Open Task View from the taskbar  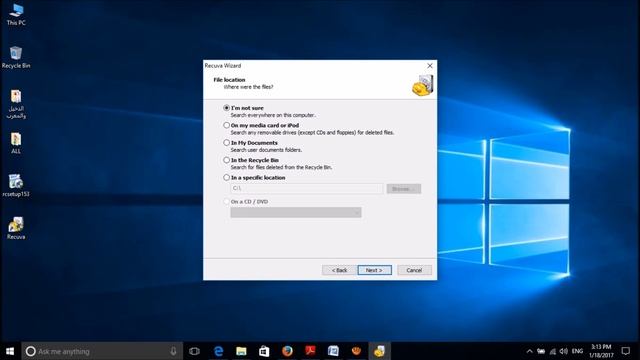195,351
